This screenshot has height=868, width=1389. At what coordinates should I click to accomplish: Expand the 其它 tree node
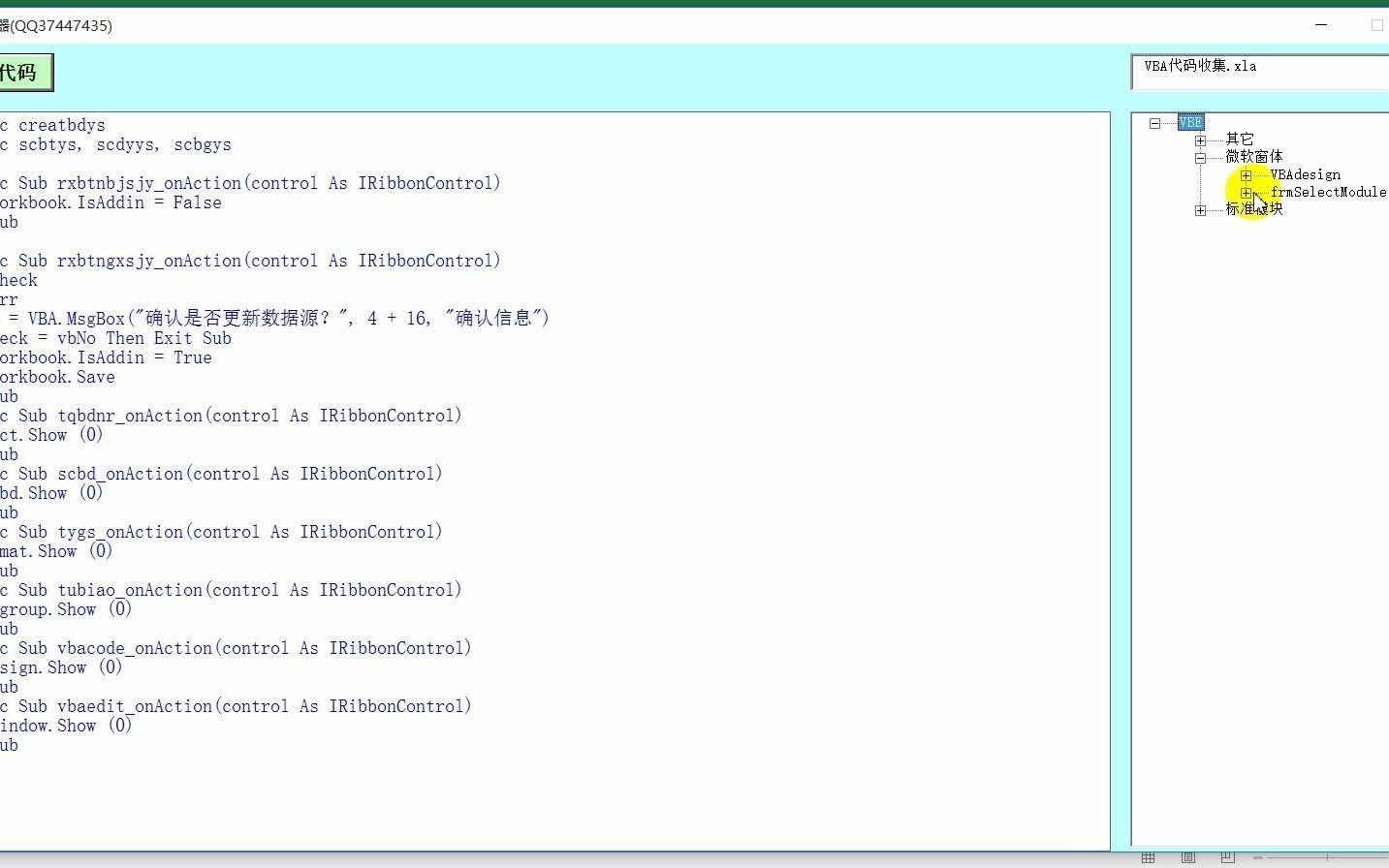[x=1200, y=139]
